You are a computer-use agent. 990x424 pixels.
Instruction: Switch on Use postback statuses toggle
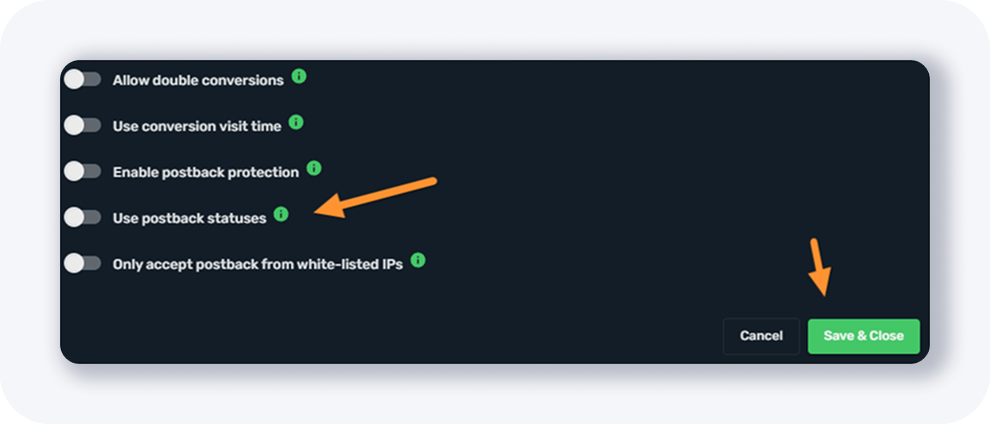[x=83, y=217]
